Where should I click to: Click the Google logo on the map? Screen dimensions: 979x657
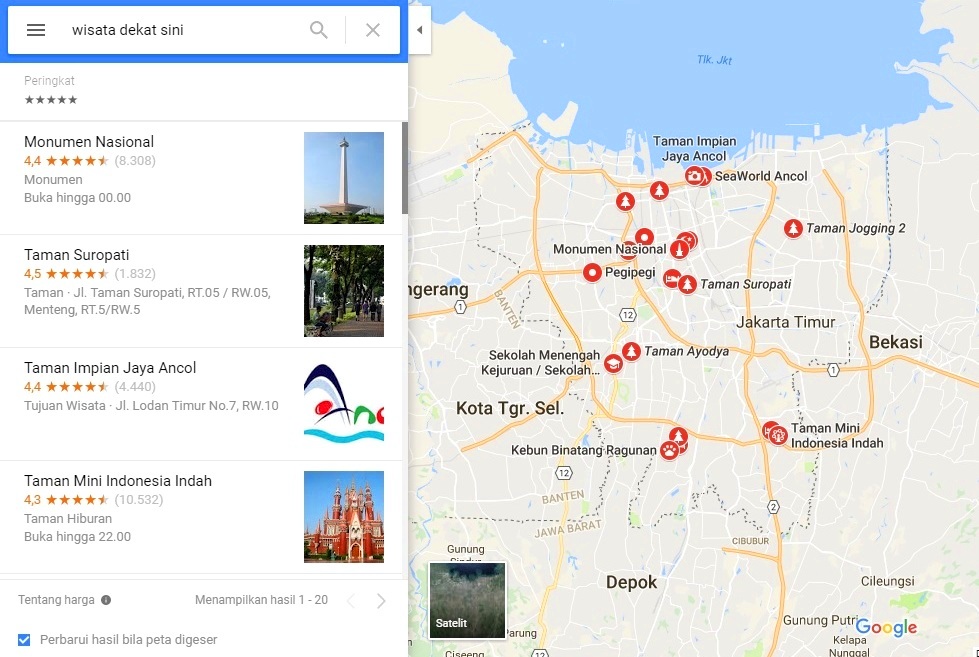pos(886,627)
